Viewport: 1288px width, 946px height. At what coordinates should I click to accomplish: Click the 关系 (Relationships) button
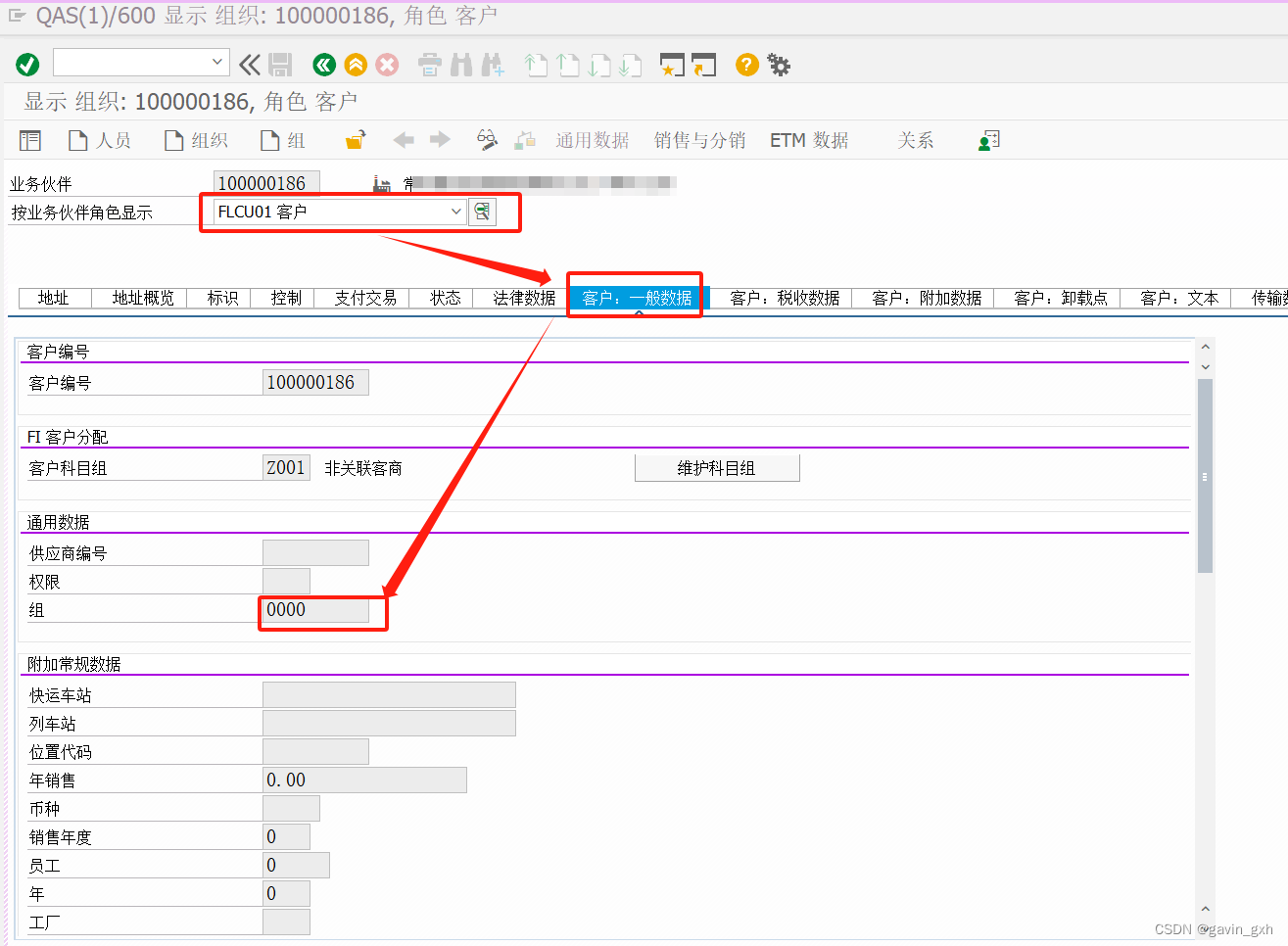coord(916,140)
